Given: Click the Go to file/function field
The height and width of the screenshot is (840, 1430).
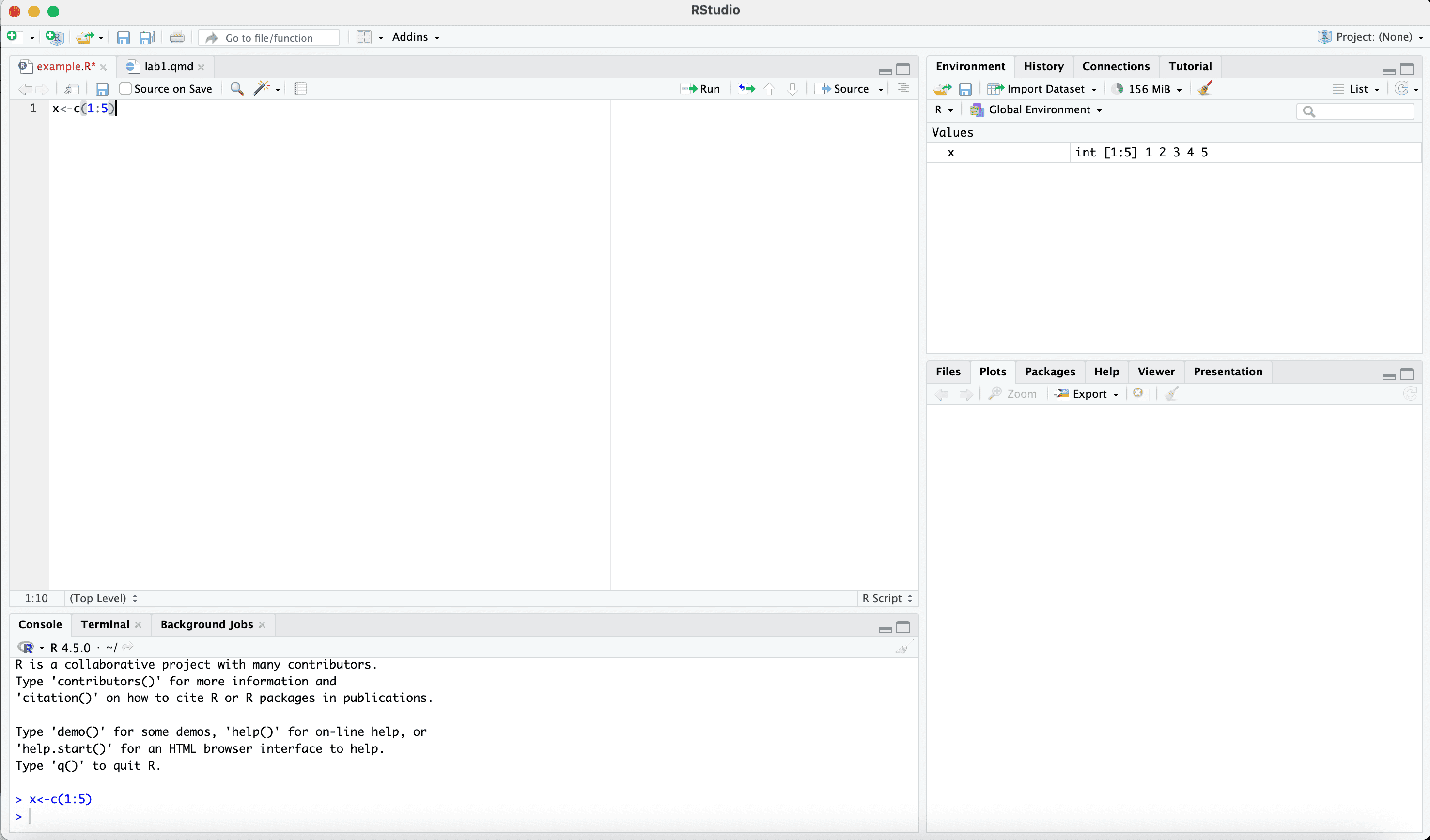Looking at the screenshot, I should [269, 37].
